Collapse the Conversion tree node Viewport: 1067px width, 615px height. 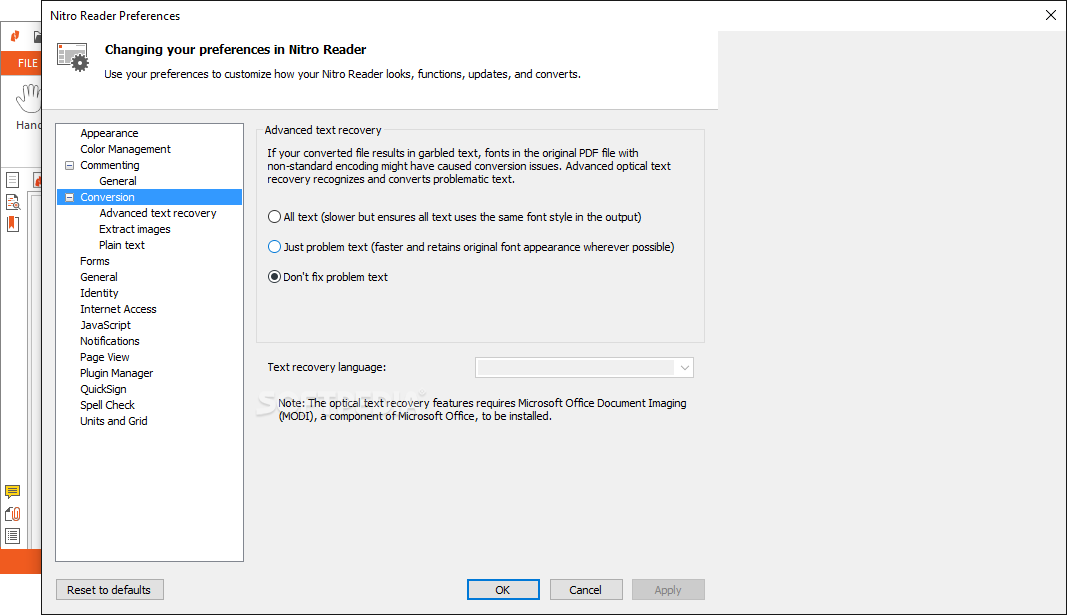69,197
